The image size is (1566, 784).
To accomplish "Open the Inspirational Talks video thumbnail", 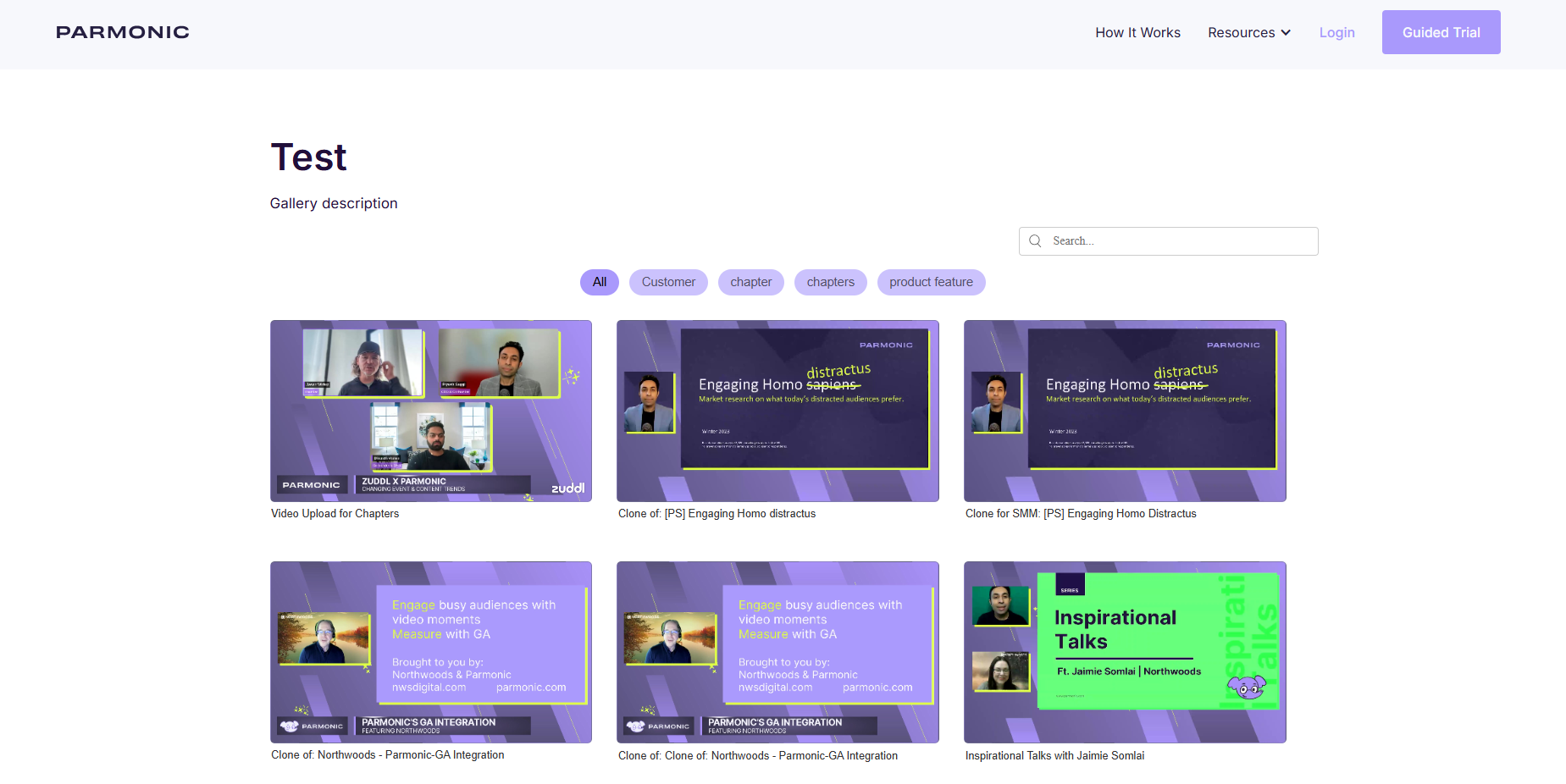I will tap(1125, 652).
